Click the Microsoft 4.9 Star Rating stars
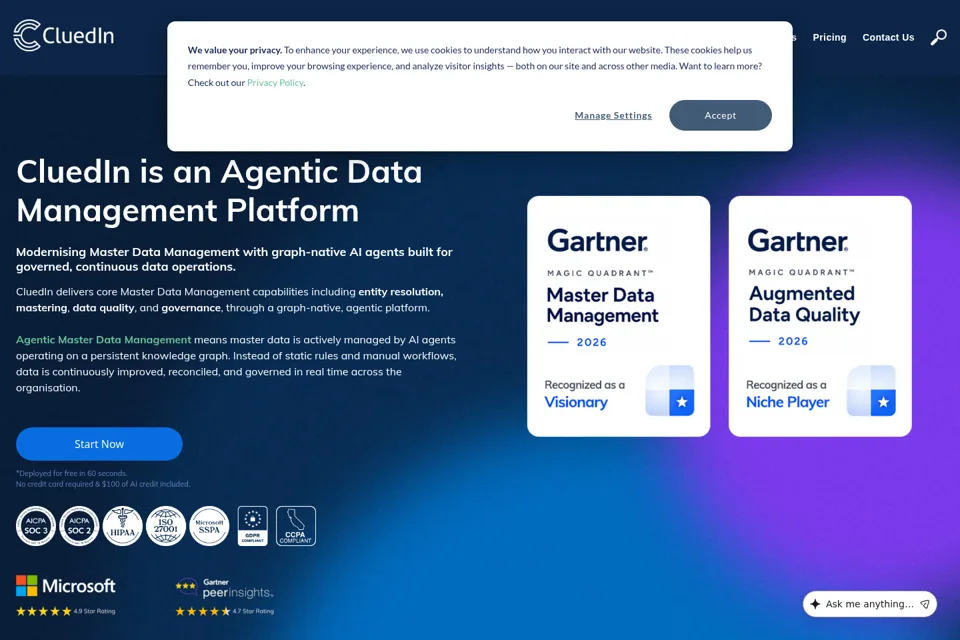This screenshot has width=960, height=640. pos(43,611)
